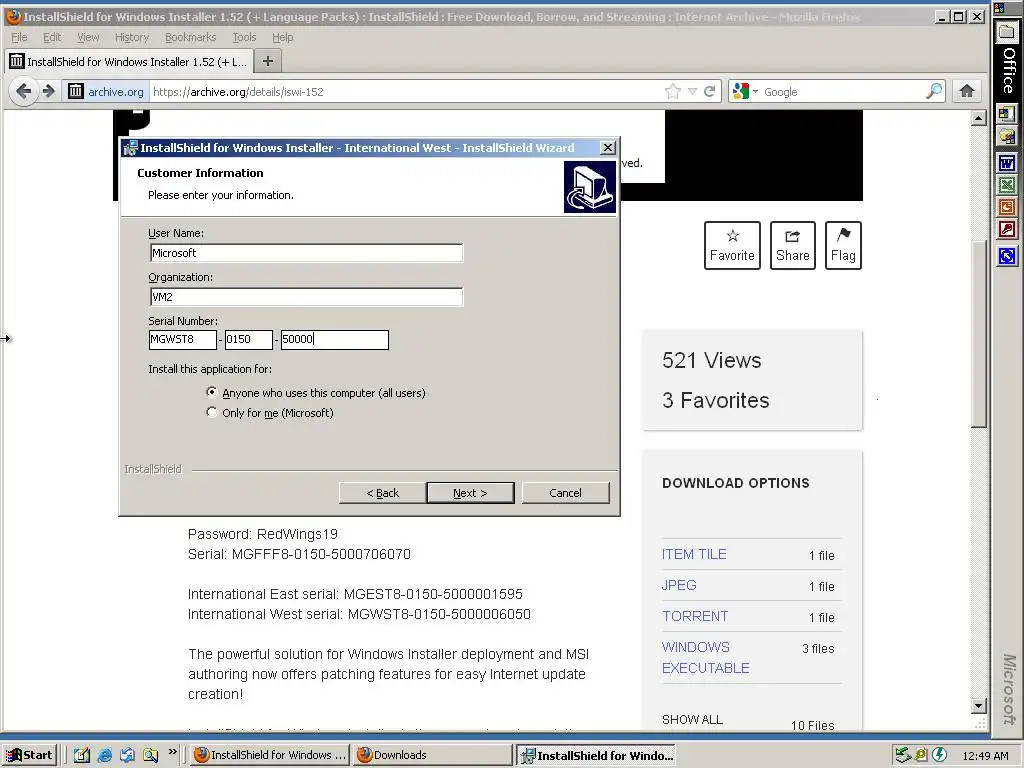This screenshot has height=768, width=1024.
Task: Click the archive.org site identity icon
Action: [x=76, y=91]
